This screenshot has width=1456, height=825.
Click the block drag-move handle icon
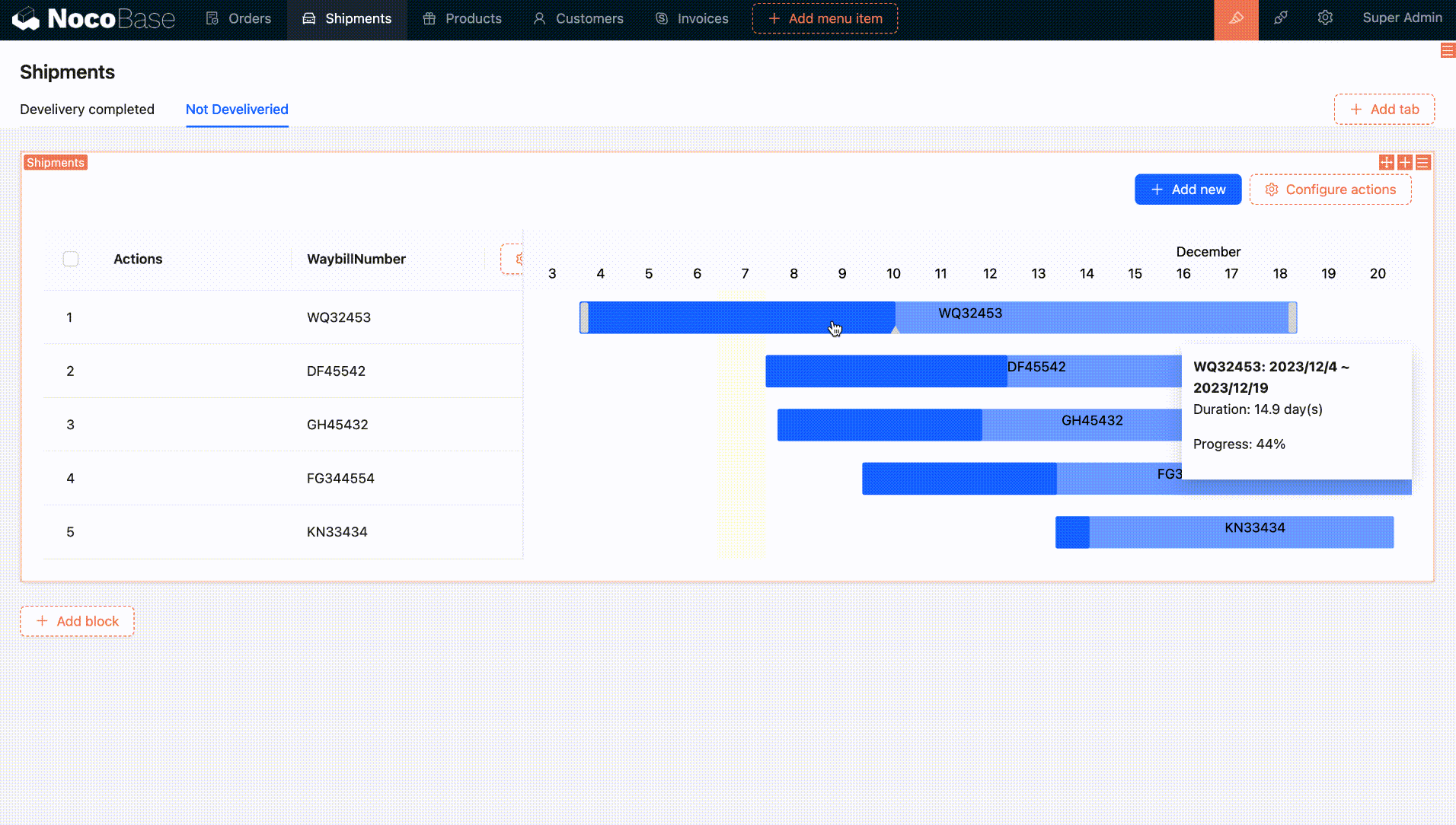pyautogui.click(x=1386, y=162)
